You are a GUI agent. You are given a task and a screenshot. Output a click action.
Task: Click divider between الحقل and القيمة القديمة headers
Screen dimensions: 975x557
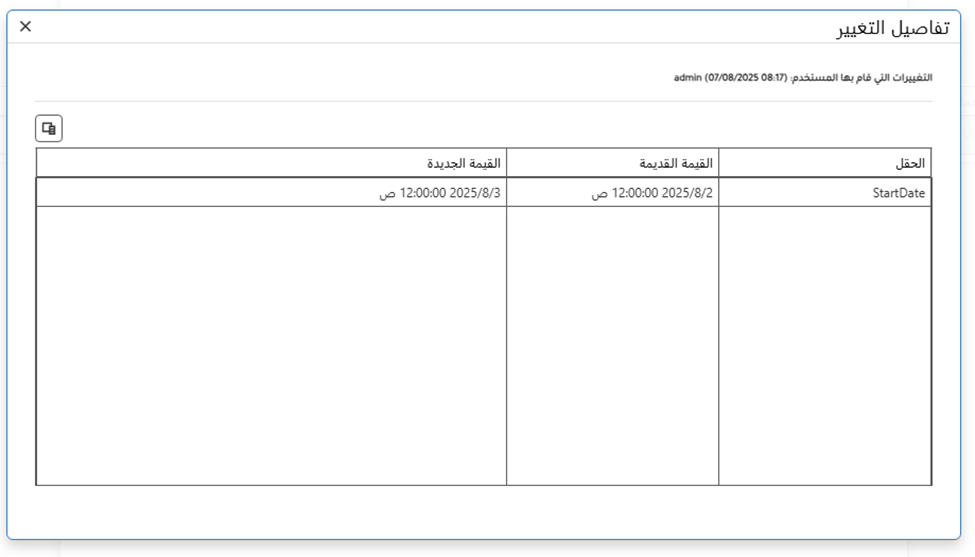[x=719, y=163]
